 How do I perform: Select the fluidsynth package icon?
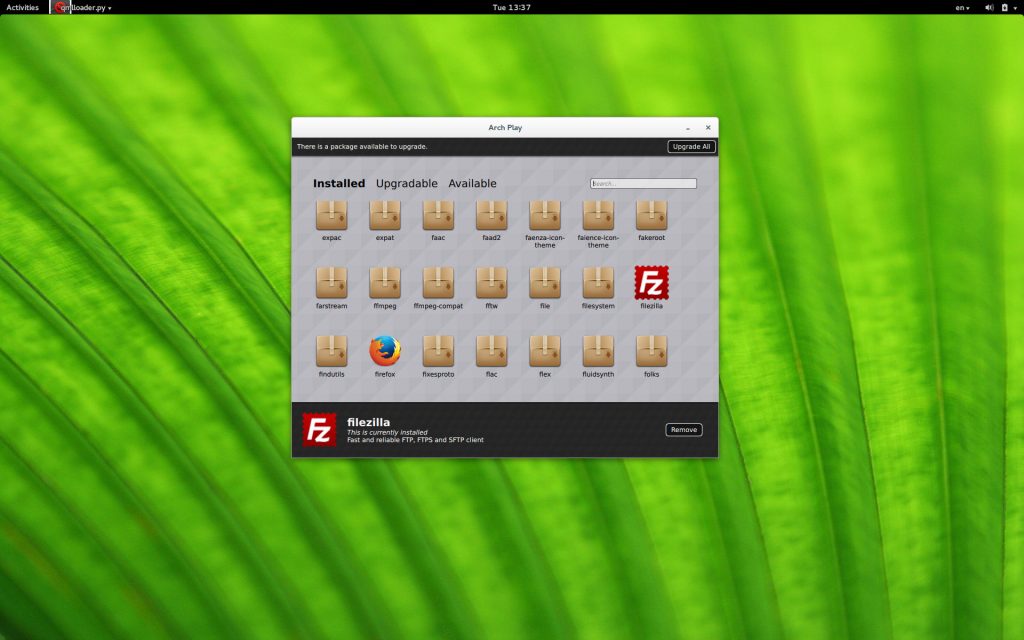[598, 352]
